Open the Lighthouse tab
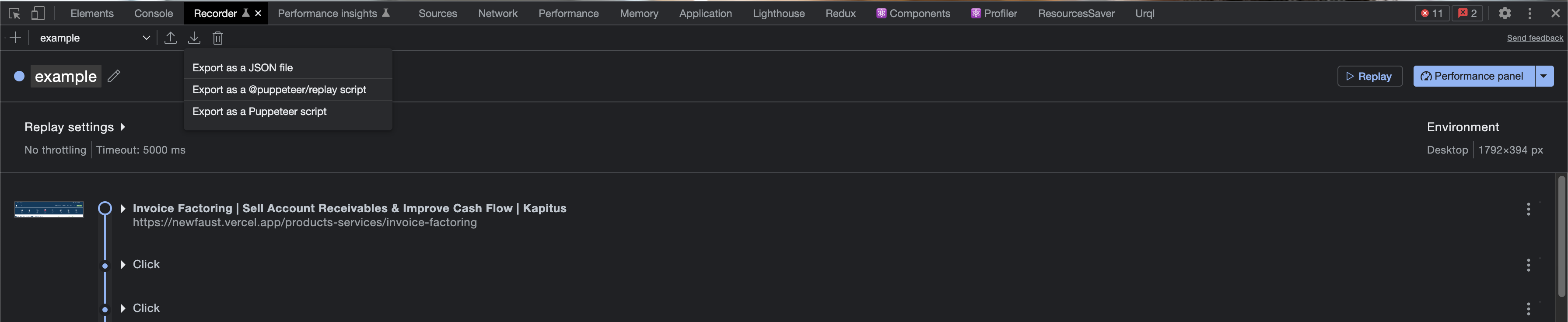Image resolution: width=1568 pixels, height=322 pixels. [x=778, y=13]
